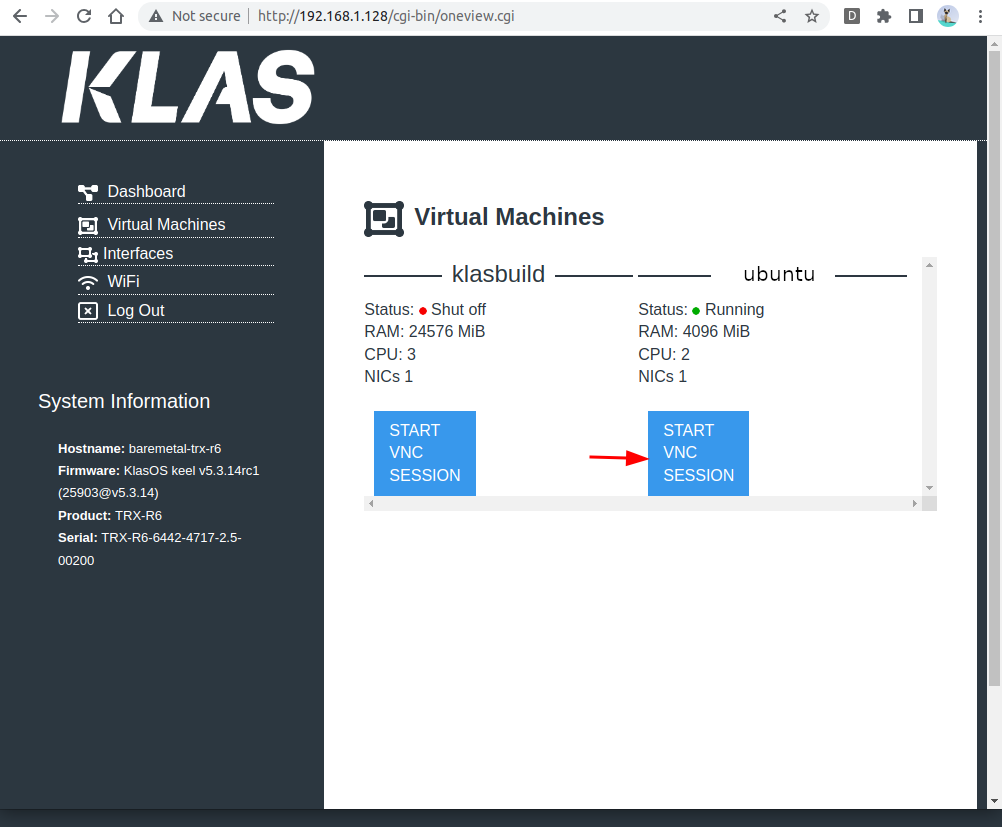The width and height of the screenshot is (1002, 827).
Task: Open the D extension icon
Action: (852, 16)
